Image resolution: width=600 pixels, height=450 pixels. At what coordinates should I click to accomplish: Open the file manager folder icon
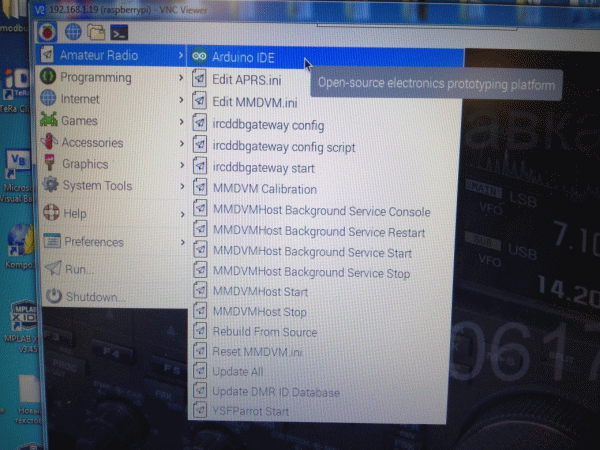96,33
